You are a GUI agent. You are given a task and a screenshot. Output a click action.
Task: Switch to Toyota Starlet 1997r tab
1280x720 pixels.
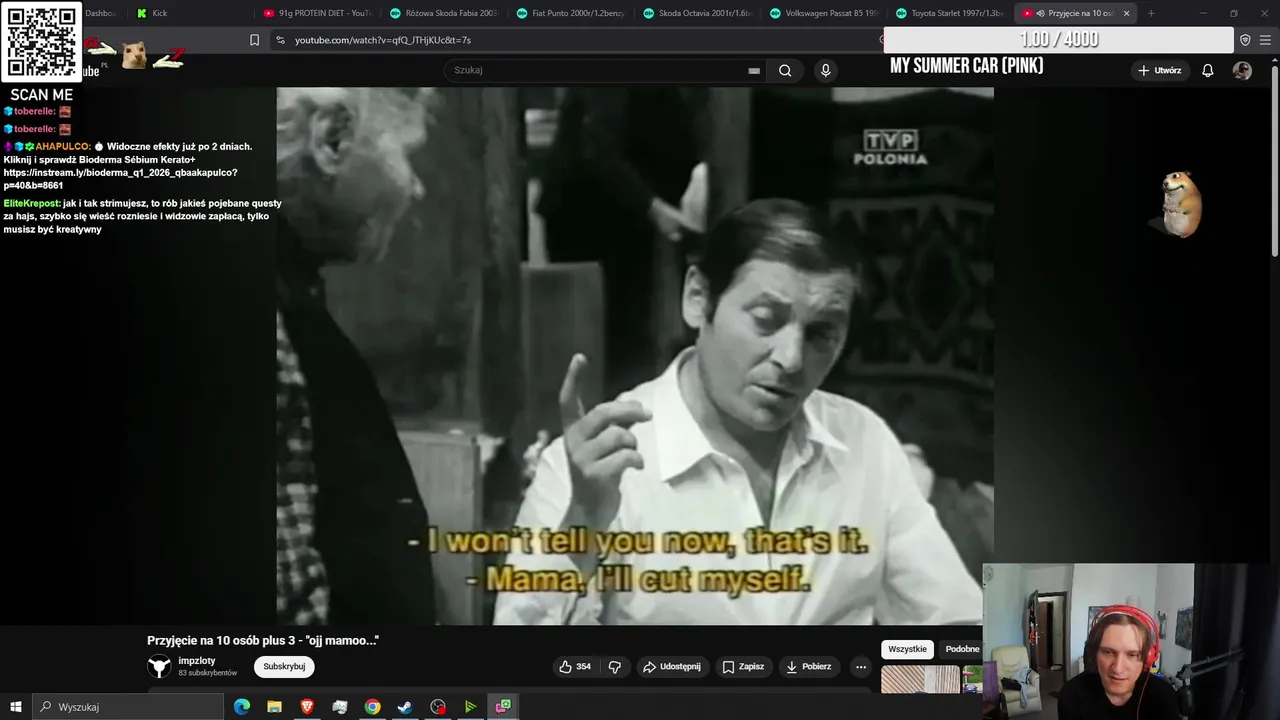[x=952, y=13]
